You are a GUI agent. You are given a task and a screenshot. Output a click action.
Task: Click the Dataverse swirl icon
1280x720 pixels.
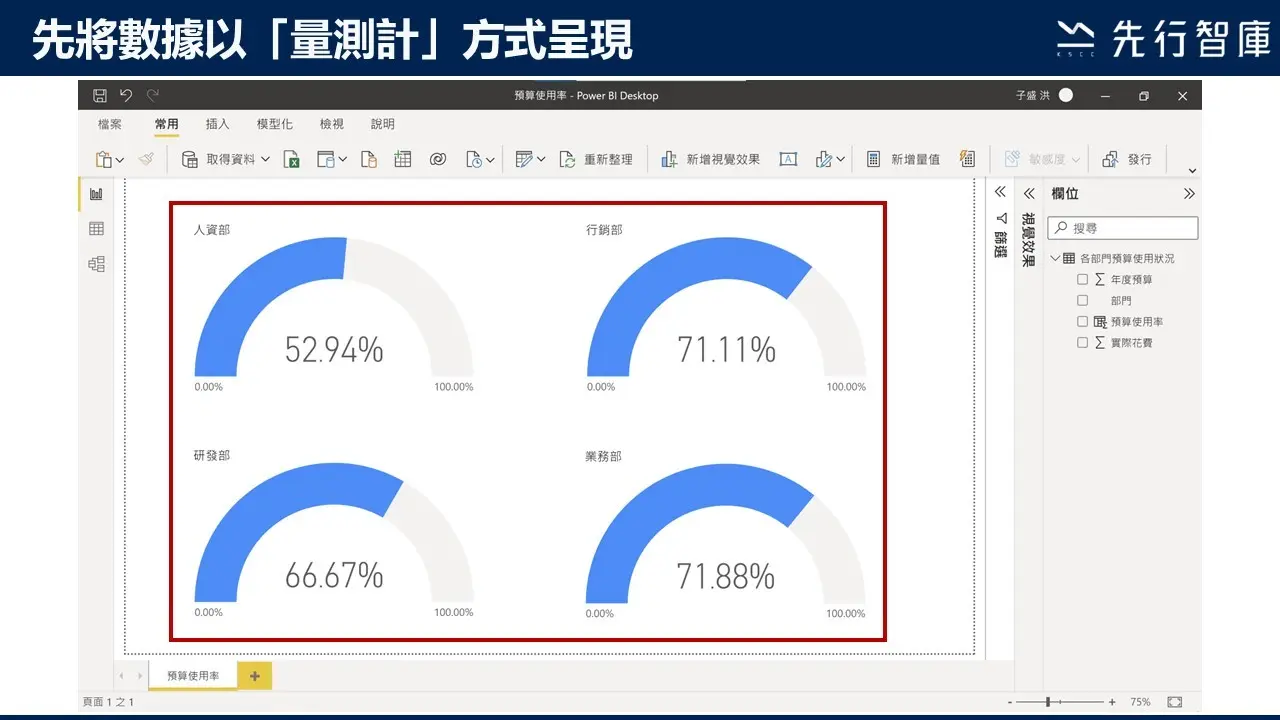click(437, 159)
